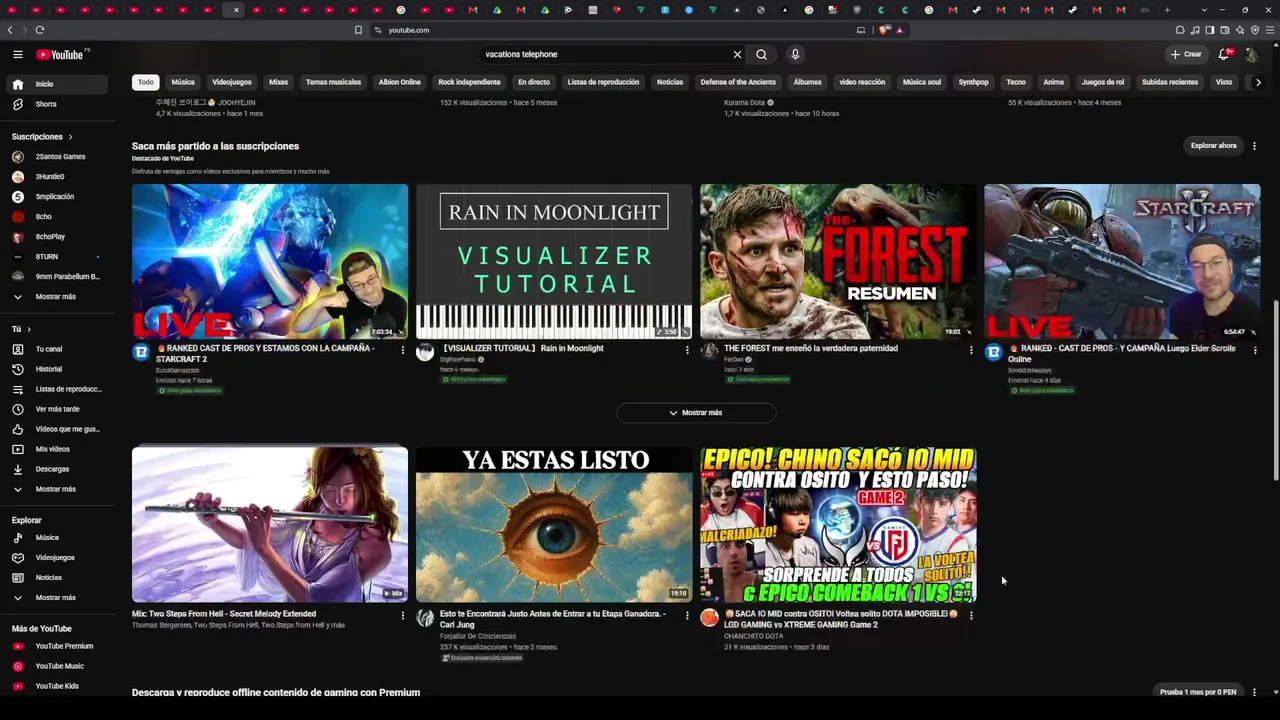1280x720 pixels.
Task: Select the Mixes filter chip
Action: pos(278,82)
